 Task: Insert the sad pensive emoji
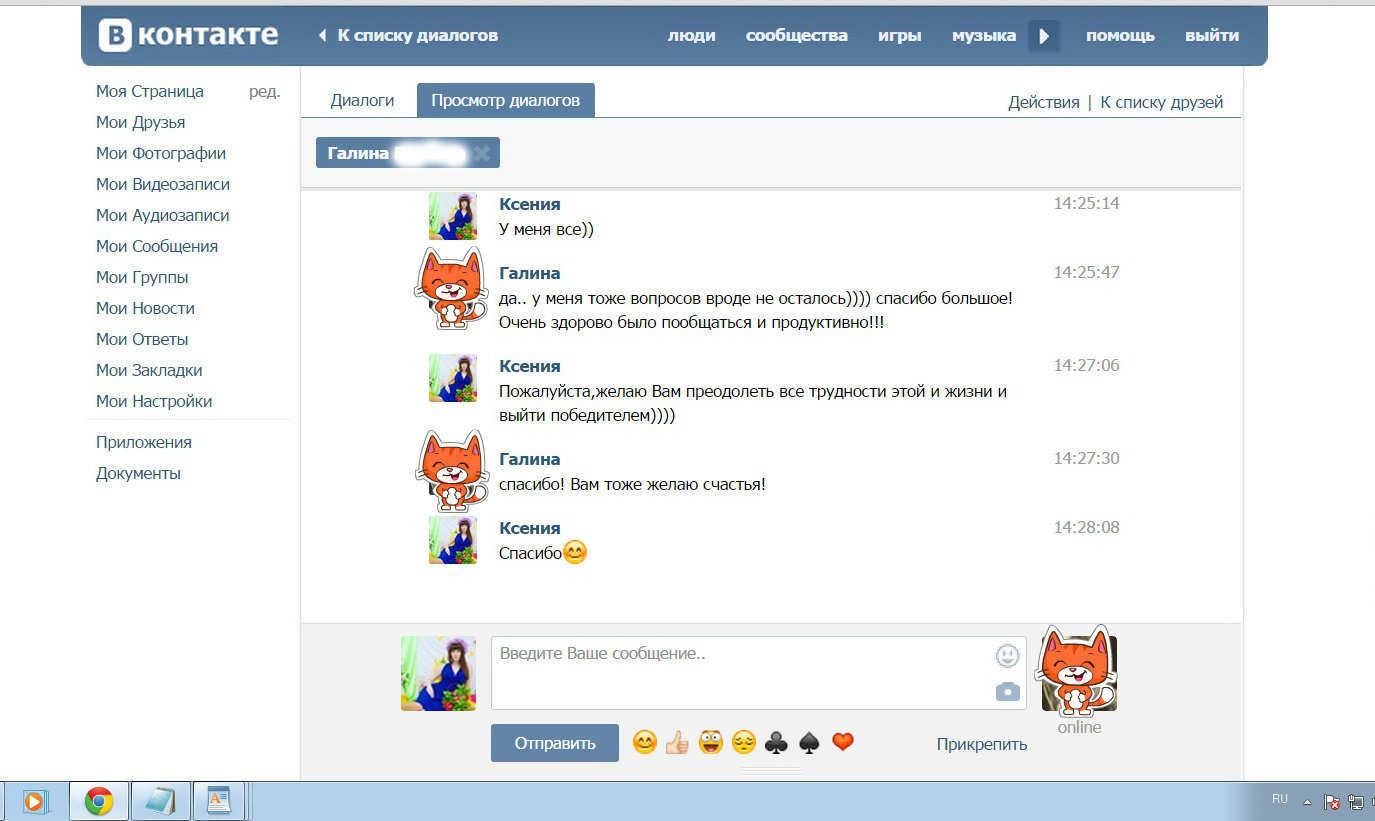pos(743,742)
